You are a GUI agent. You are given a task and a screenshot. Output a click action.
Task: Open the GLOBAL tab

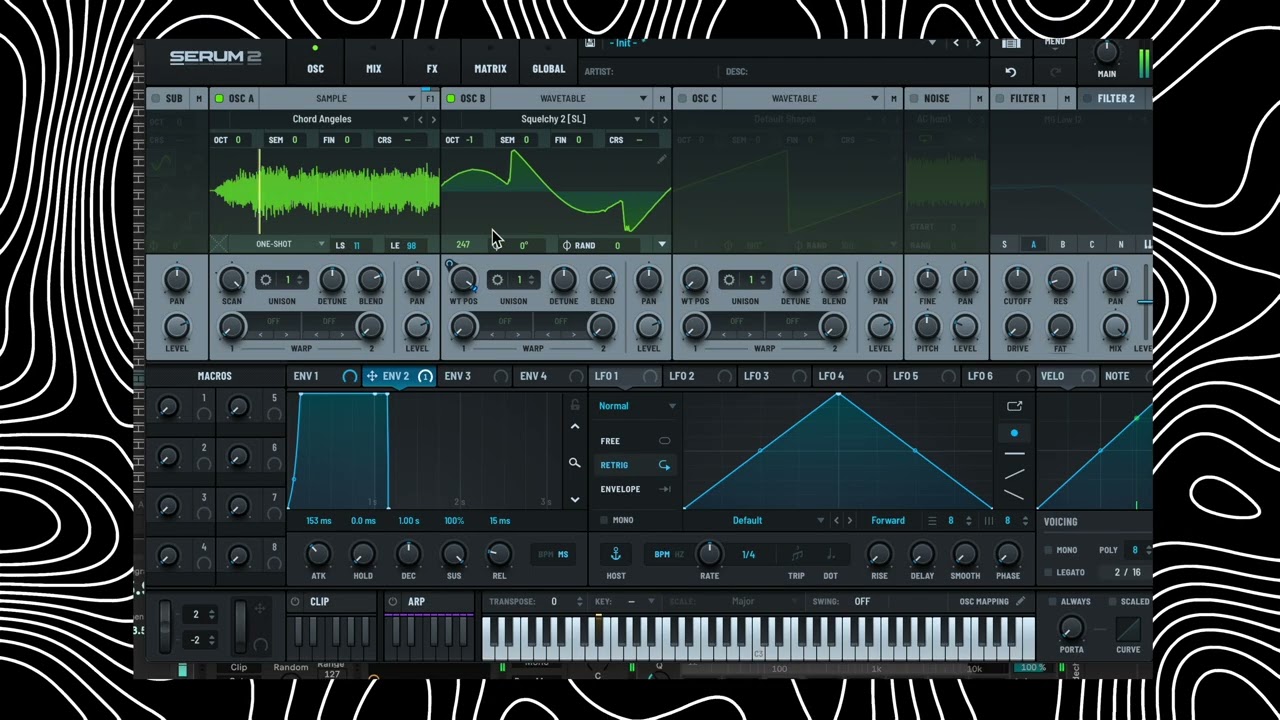pyautogui.click(x=548, y=69)
